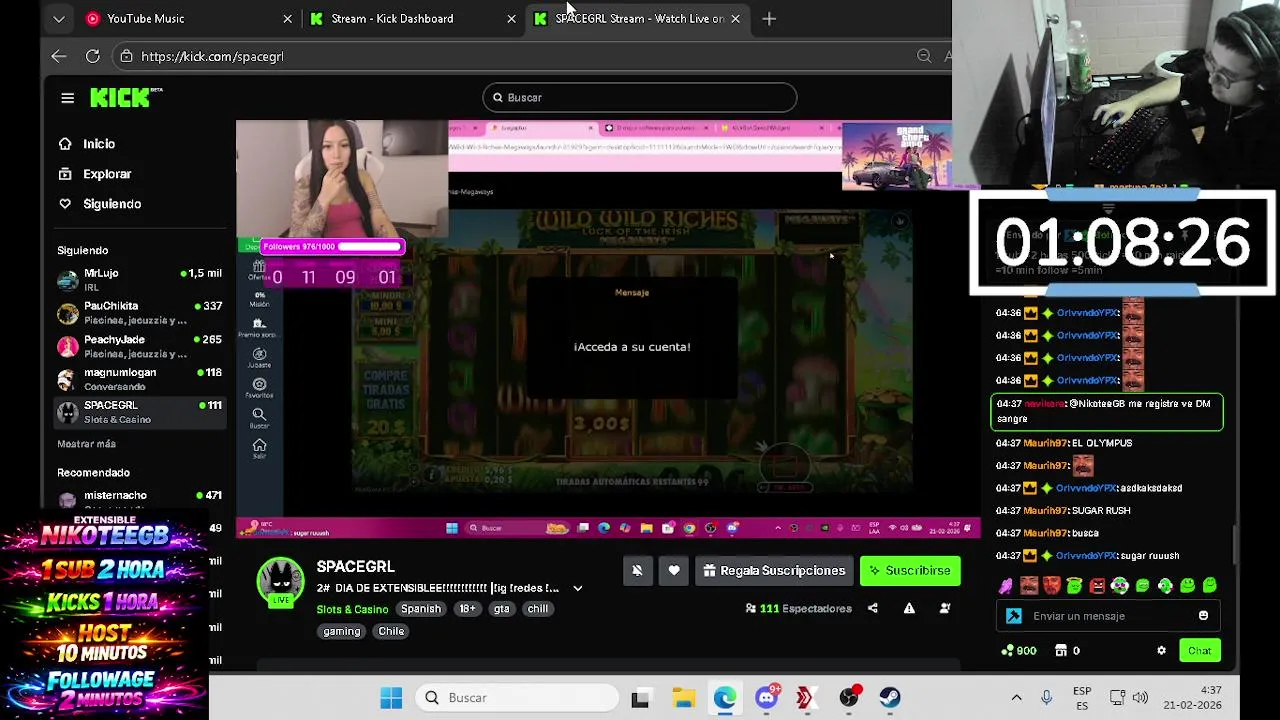Click the volume icon in system tray
Image resolution: width=1280 pixels, height=720 pixels.
1140,698
